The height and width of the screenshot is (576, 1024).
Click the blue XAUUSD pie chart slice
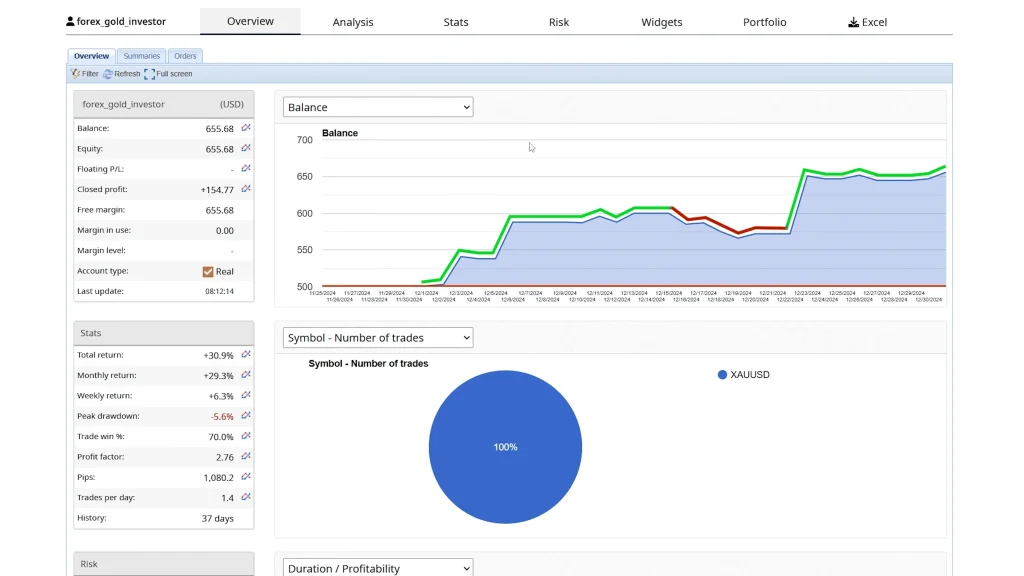click(x=505, y=447)
